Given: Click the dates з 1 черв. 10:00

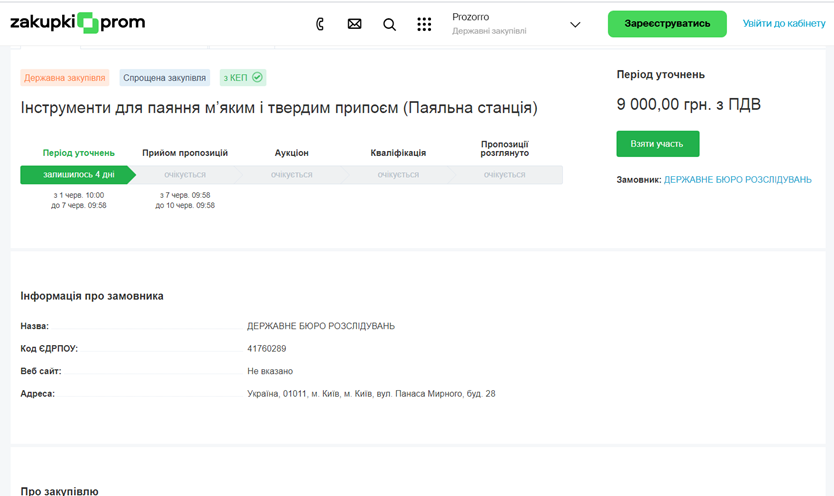Looking at the screenshot, I should [79, 195].
